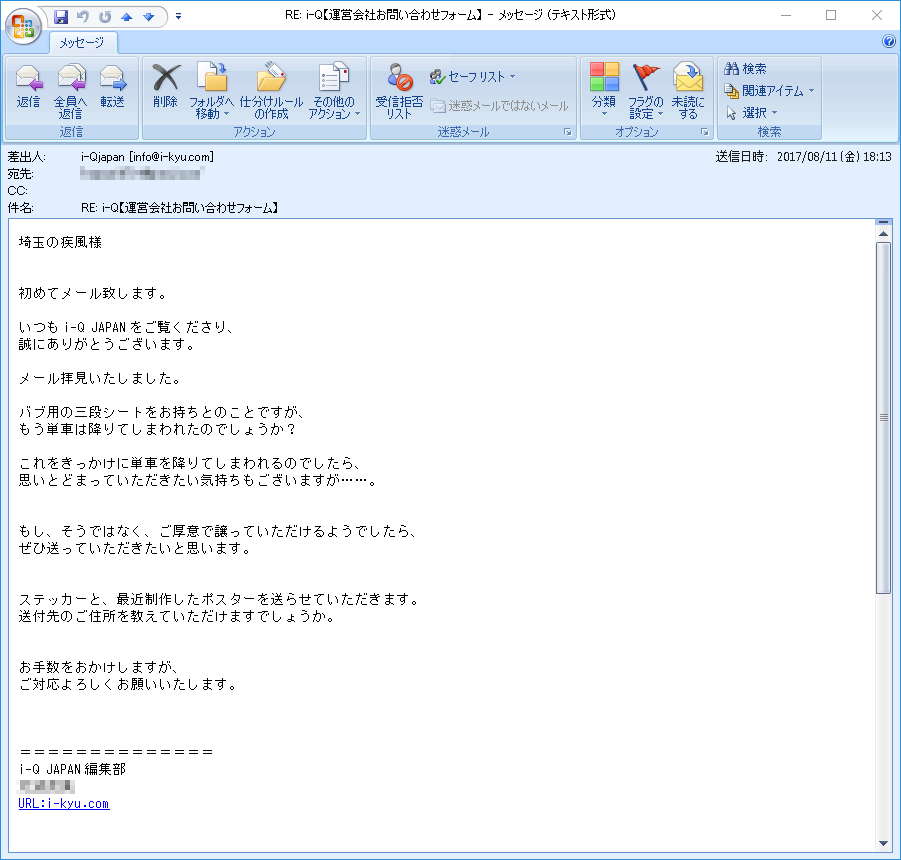The height and width of the screenshot is (860, 901).
Task: Save the message with the floppy icon
Action: point(61,17)
